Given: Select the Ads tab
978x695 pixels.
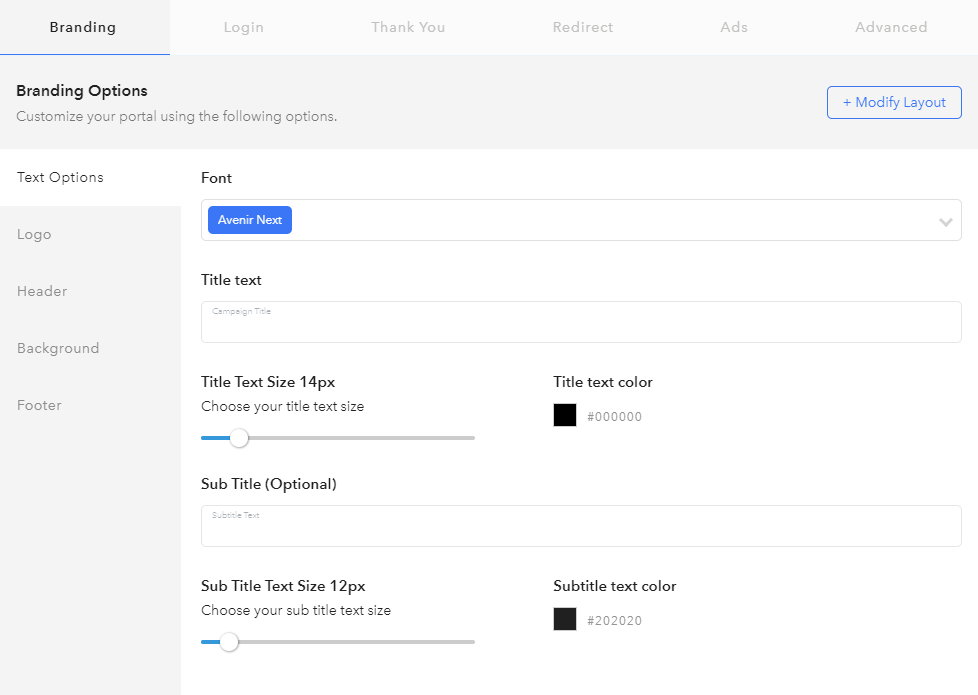Looking at the screenshot, I should pos(734,27).
